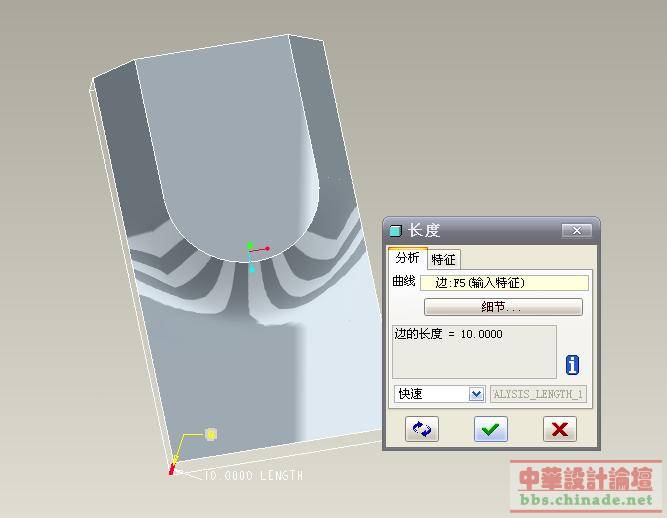Close the 长度 dialog window
The width and height of the screenshot is (667, 518).
(x=576, y=231)
